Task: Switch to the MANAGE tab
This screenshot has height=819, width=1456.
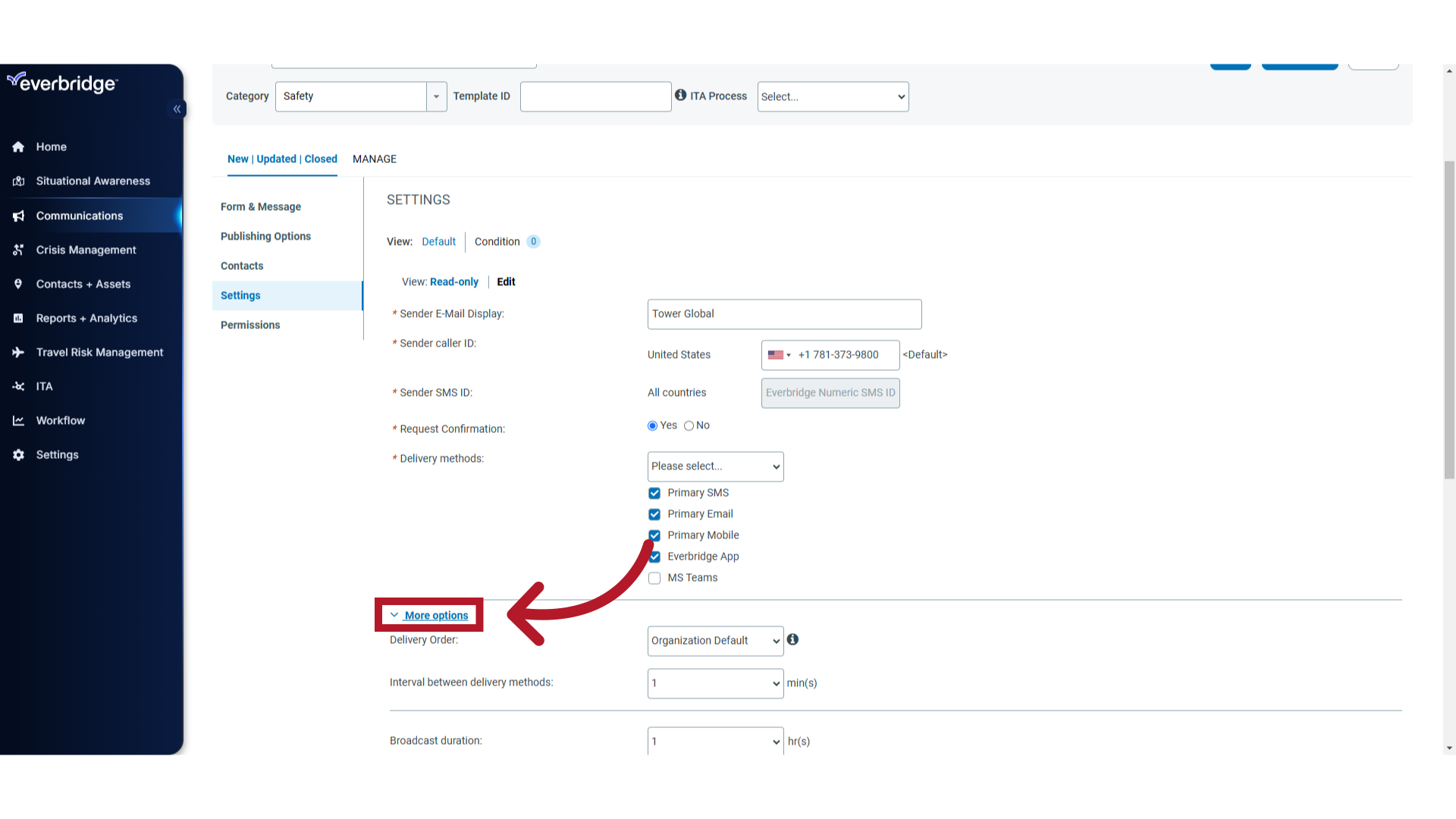Action: coord(374,159)
